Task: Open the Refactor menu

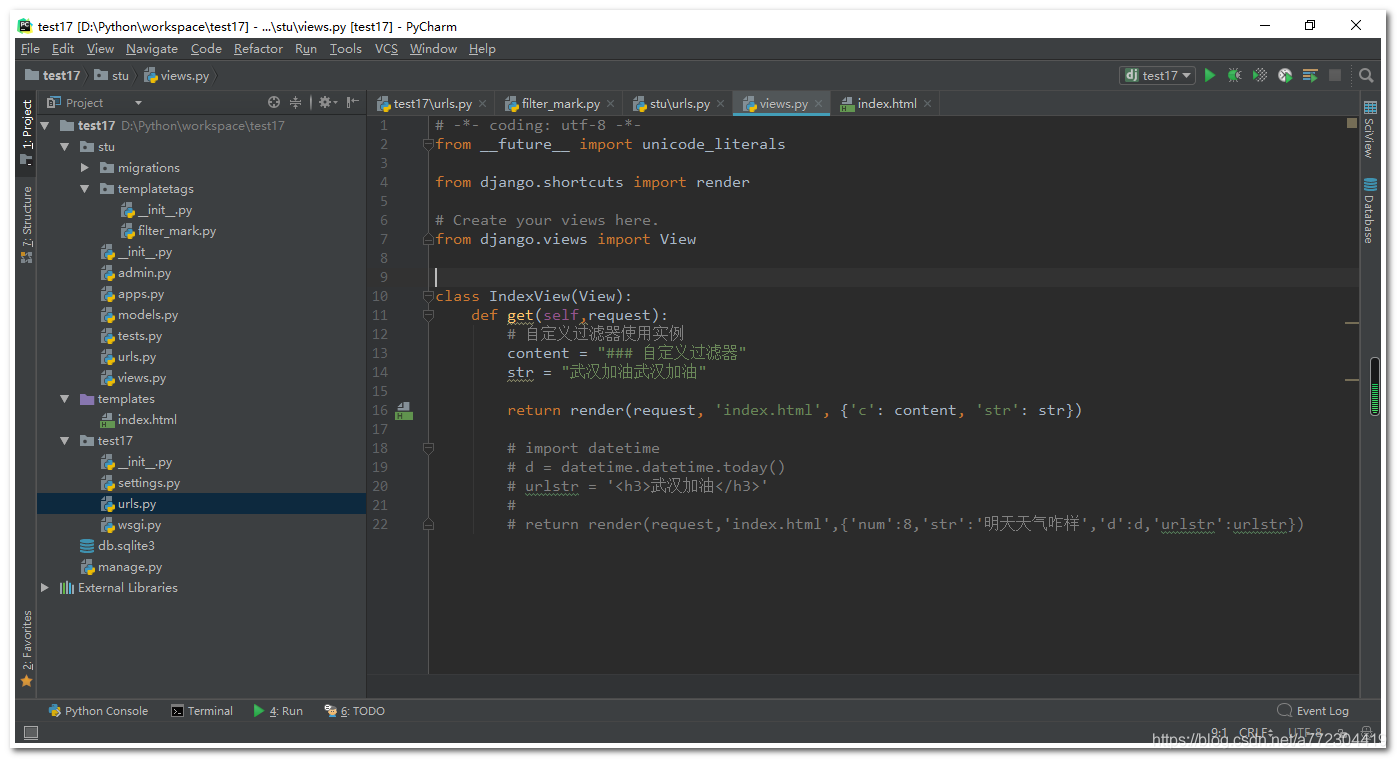Action: 259,49
